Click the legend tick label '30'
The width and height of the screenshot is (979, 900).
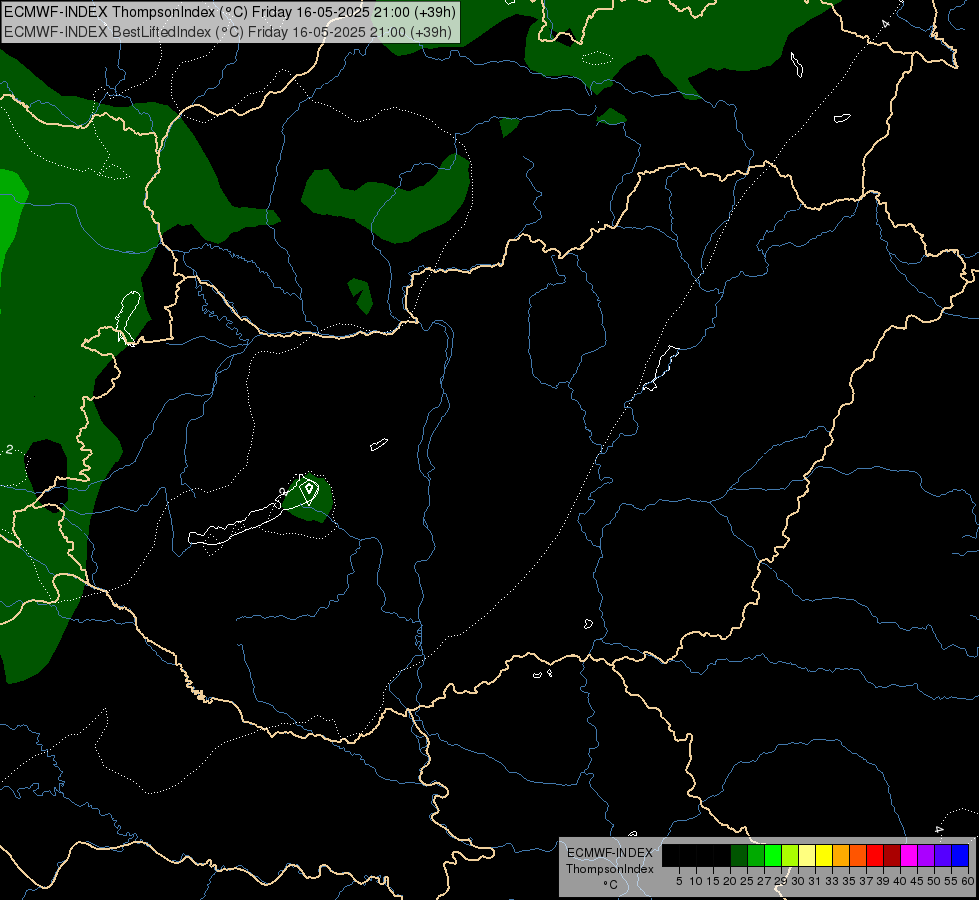798,881
